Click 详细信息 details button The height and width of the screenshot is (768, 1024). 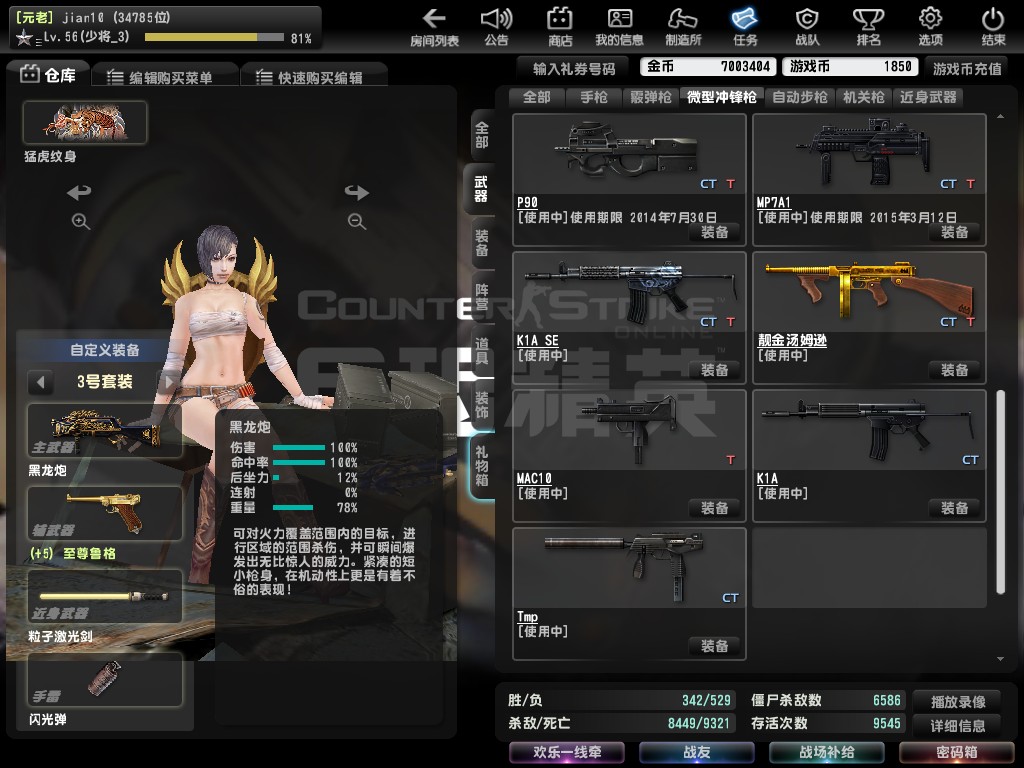pos(958,726)
